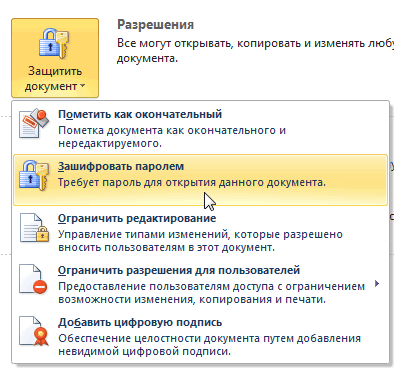The height and width of the screenshot is (372, 394).
Task: Click the text Требует пароль для открытия данного документа
Action: [x=192, y=183]
